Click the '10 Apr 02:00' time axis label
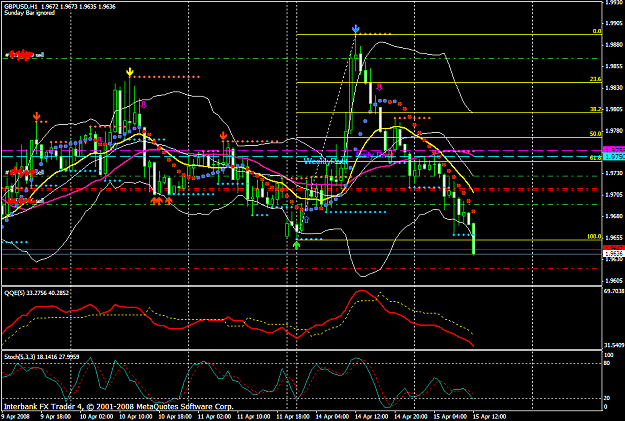Viewport: 625px width, 421px height. point(97,417)
